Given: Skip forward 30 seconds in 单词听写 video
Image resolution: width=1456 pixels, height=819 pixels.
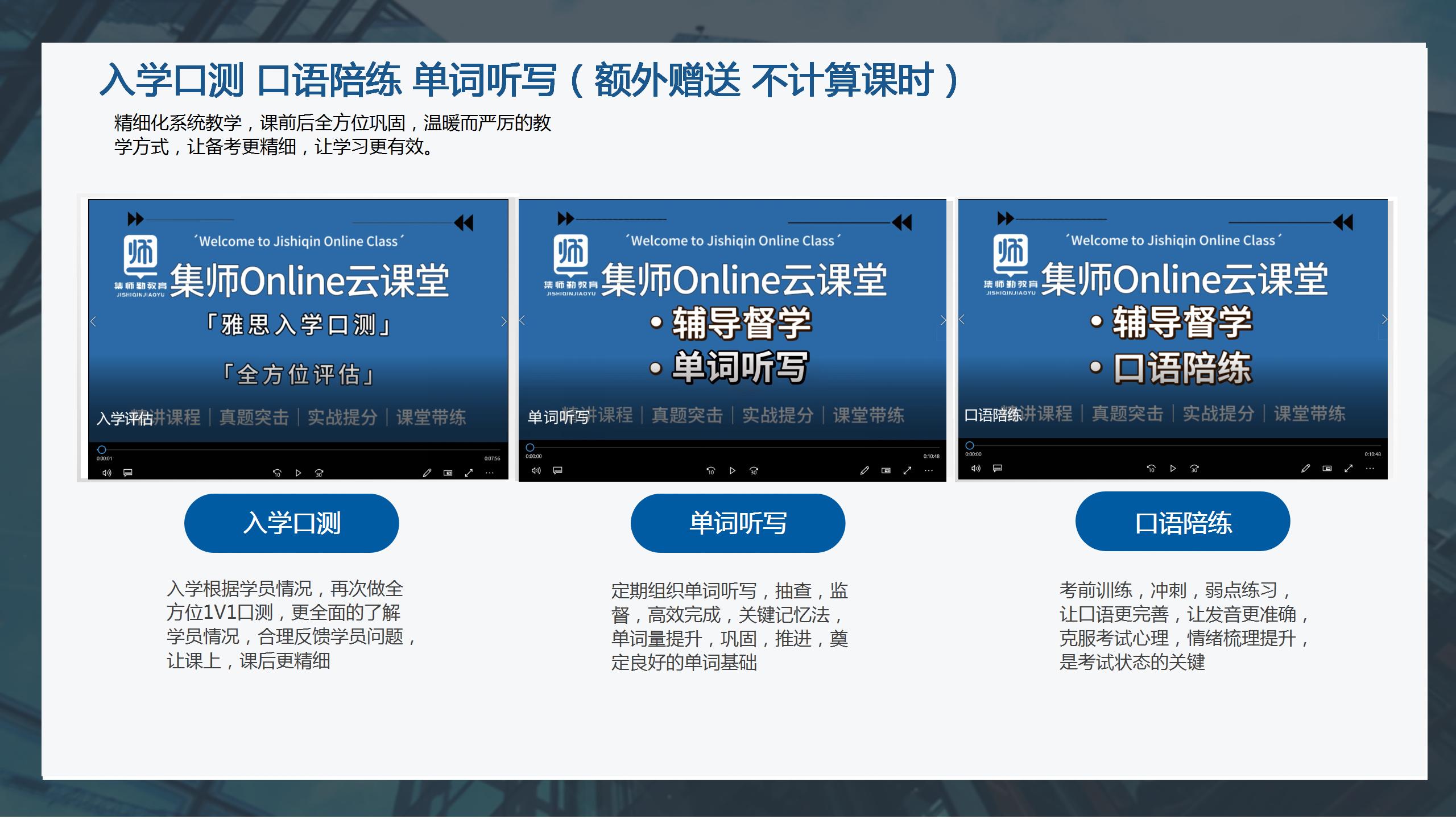Looking at the screenshot, I should [754, 470].
